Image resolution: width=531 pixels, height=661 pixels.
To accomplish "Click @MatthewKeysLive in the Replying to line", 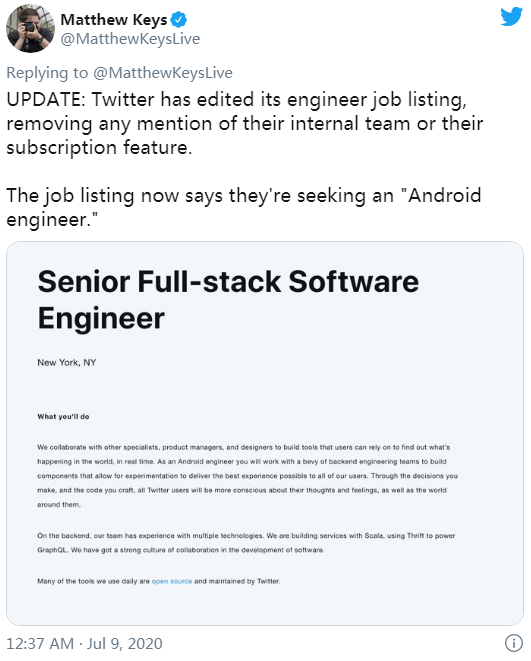I will click(x=163, y=73).
